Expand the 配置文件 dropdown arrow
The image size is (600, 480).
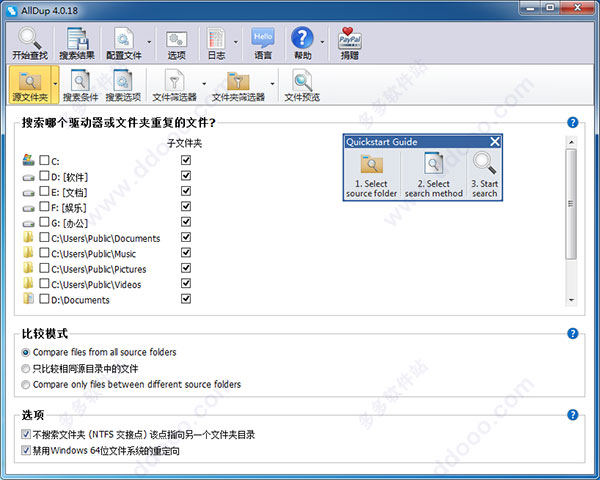tap(149, 42)
